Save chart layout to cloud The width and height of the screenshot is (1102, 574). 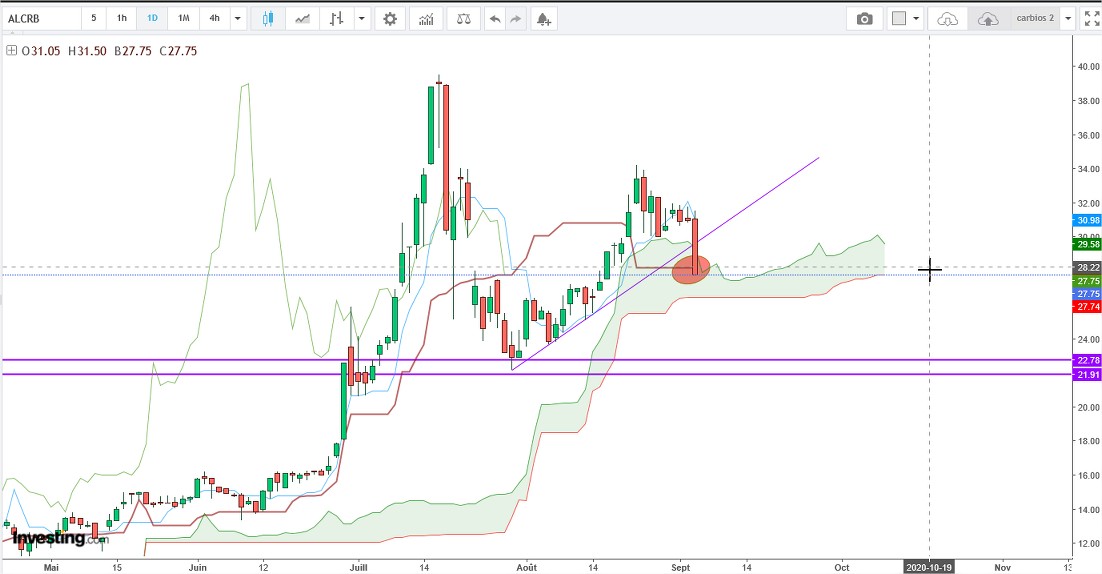(987, 19)
